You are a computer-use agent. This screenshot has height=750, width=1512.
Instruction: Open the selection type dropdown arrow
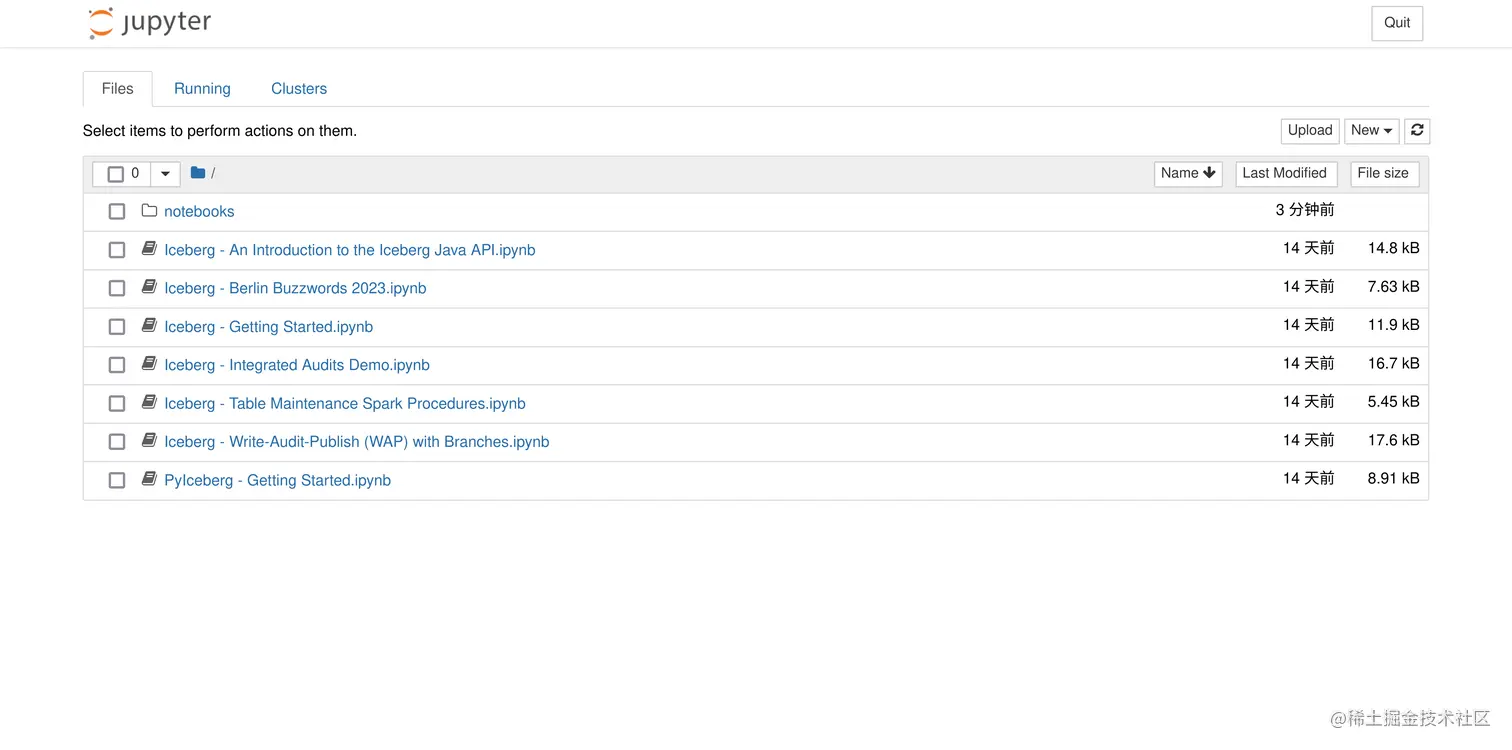click(x=165, y=174)
